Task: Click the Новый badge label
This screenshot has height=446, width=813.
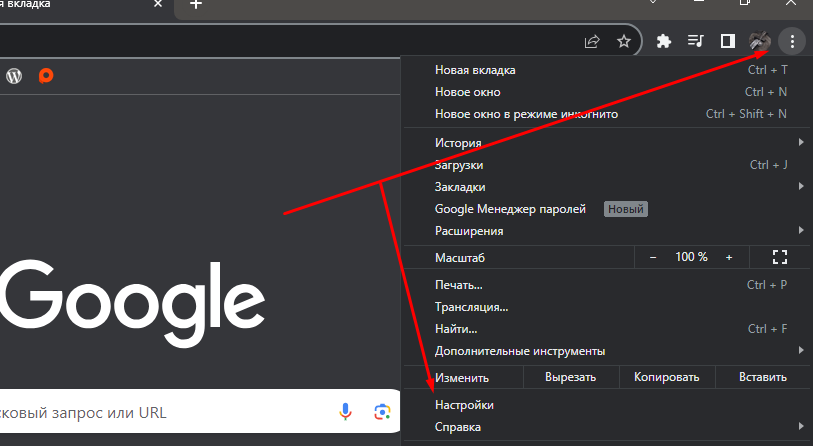Action: [625, 209]
